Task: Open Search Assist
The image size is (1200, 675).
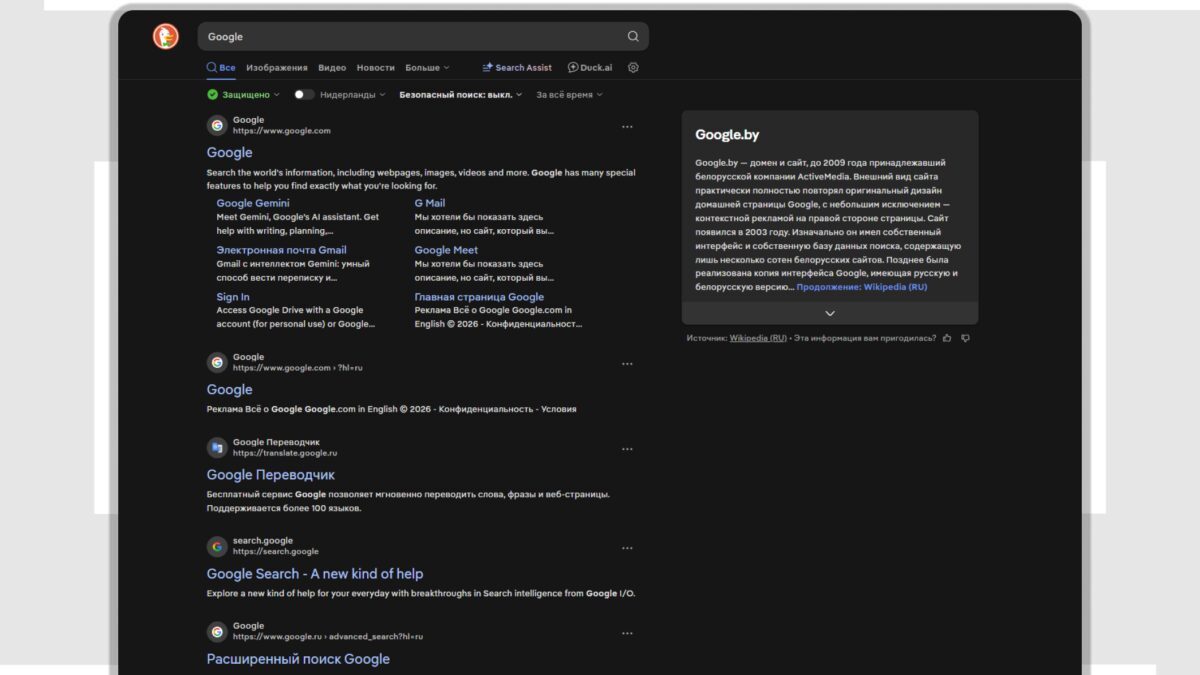Action: click(517, 68)
